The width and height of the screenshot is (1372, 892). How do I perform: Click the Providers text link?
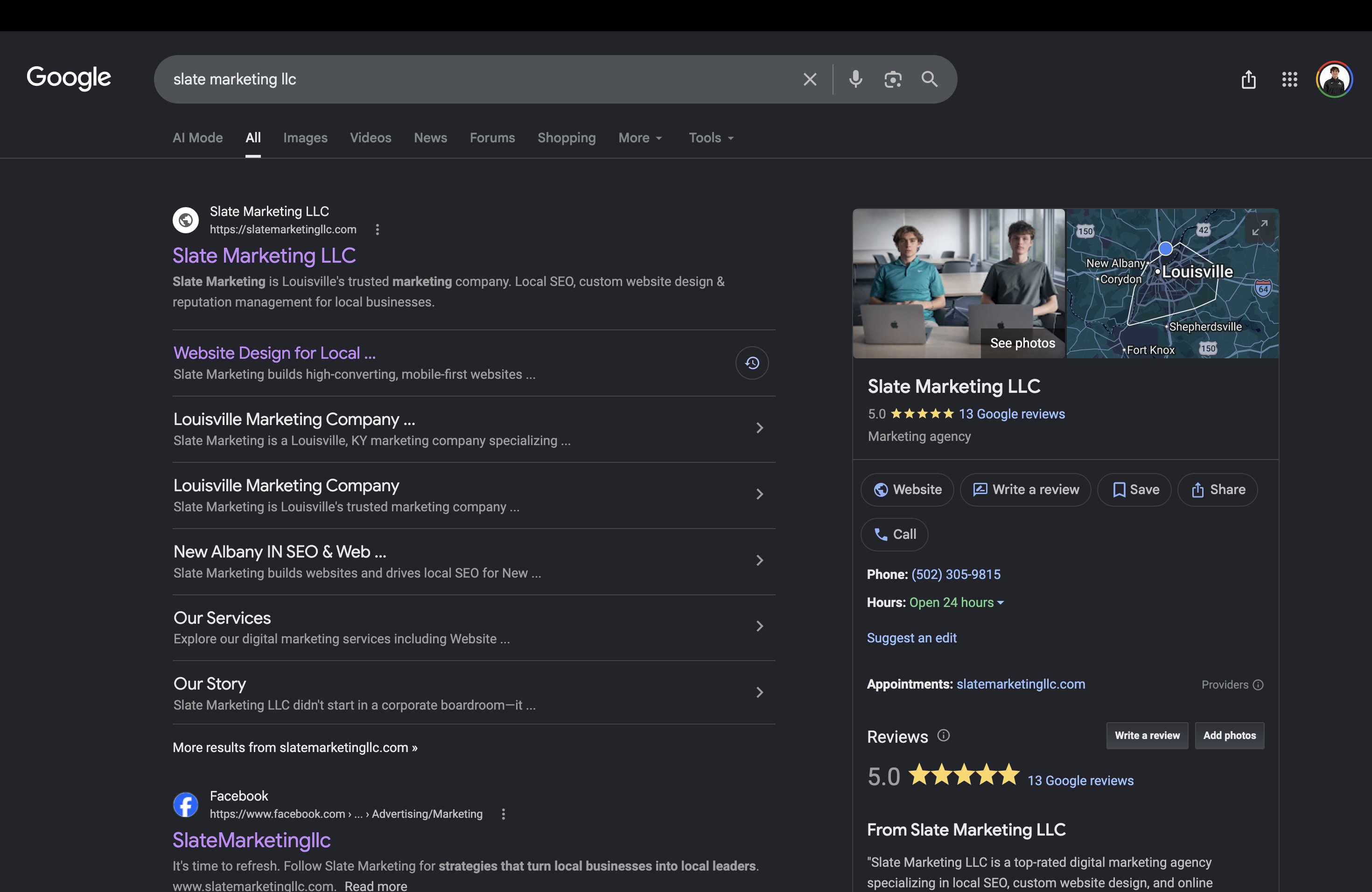[1225, 684]
